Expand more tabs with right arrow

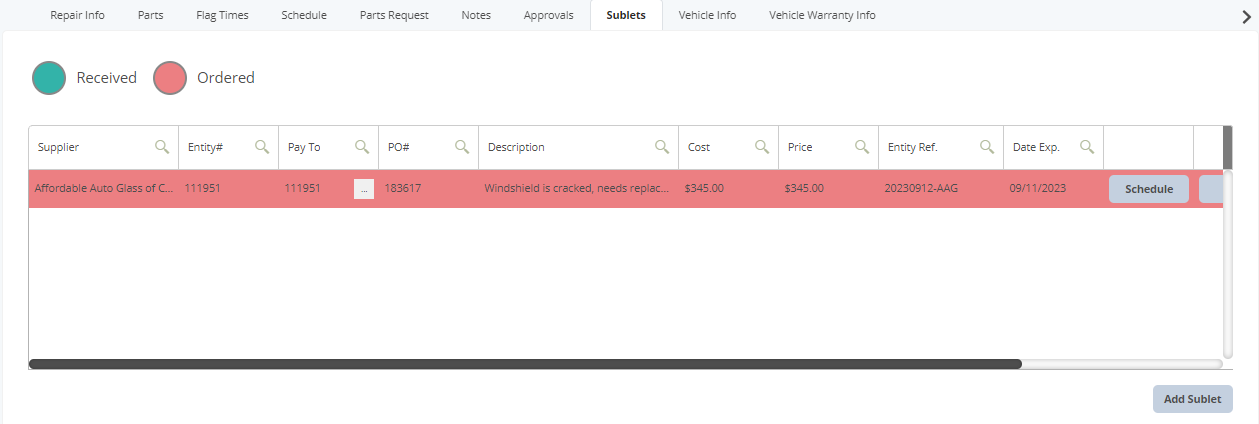[x=1246, y=16]
